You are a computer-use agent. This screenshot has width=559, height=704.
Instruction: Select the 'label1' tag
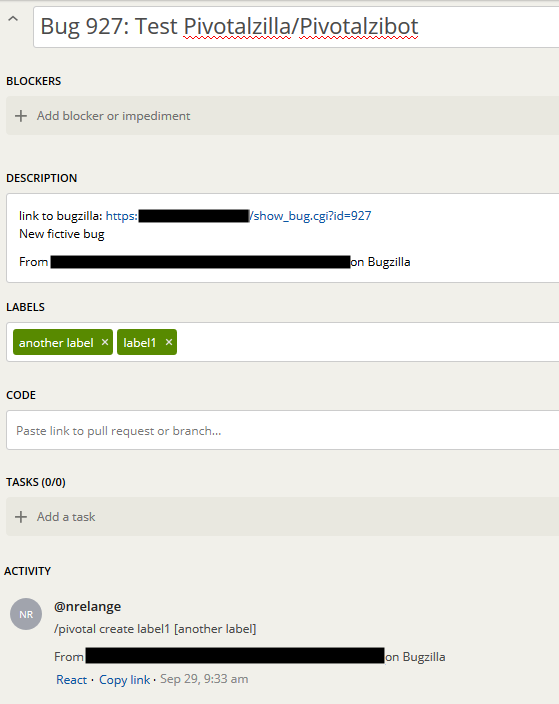pyautogui.click(x=140, y=343)
